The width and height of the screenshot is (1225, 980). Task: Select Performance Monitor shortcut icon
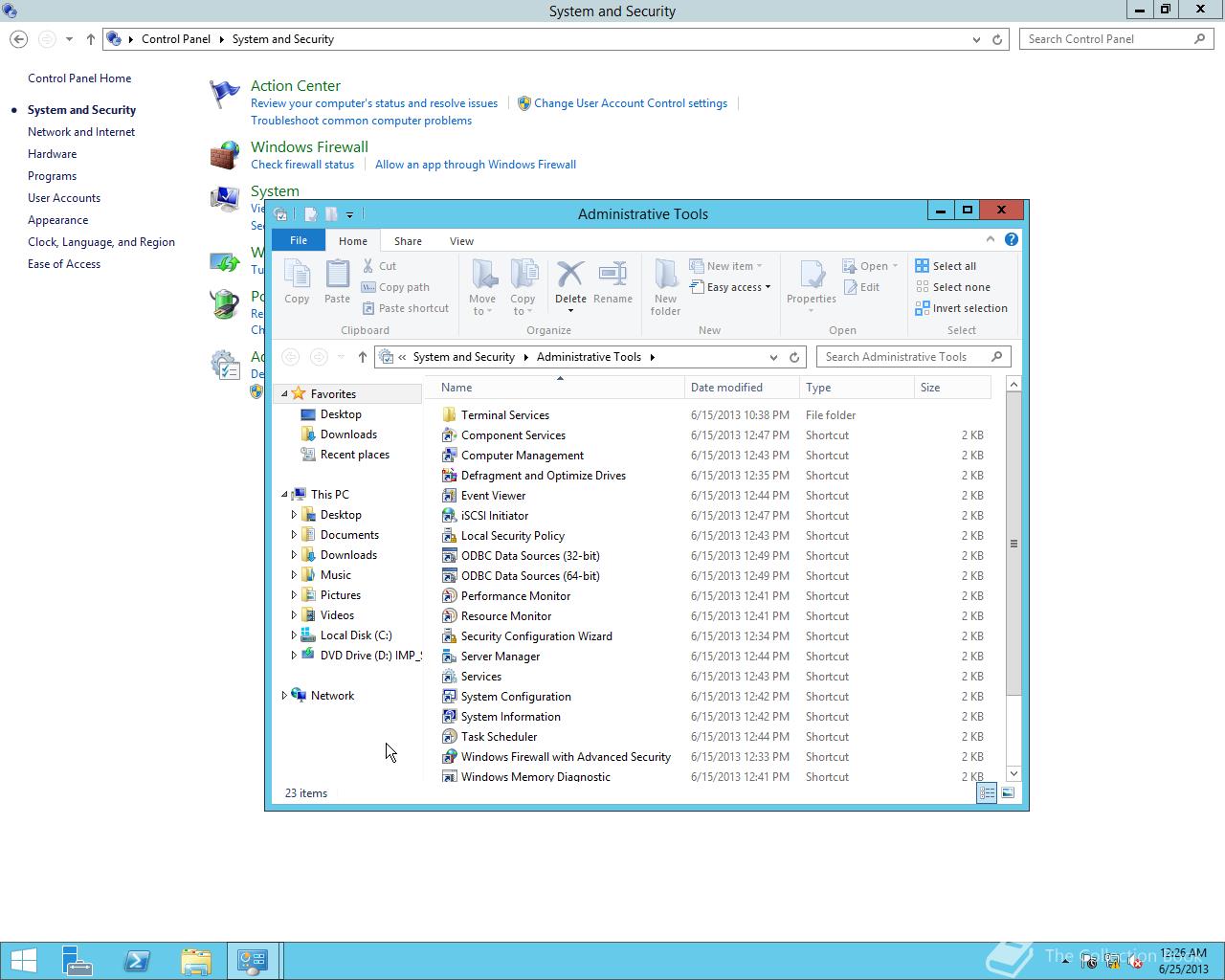(449, 596)
